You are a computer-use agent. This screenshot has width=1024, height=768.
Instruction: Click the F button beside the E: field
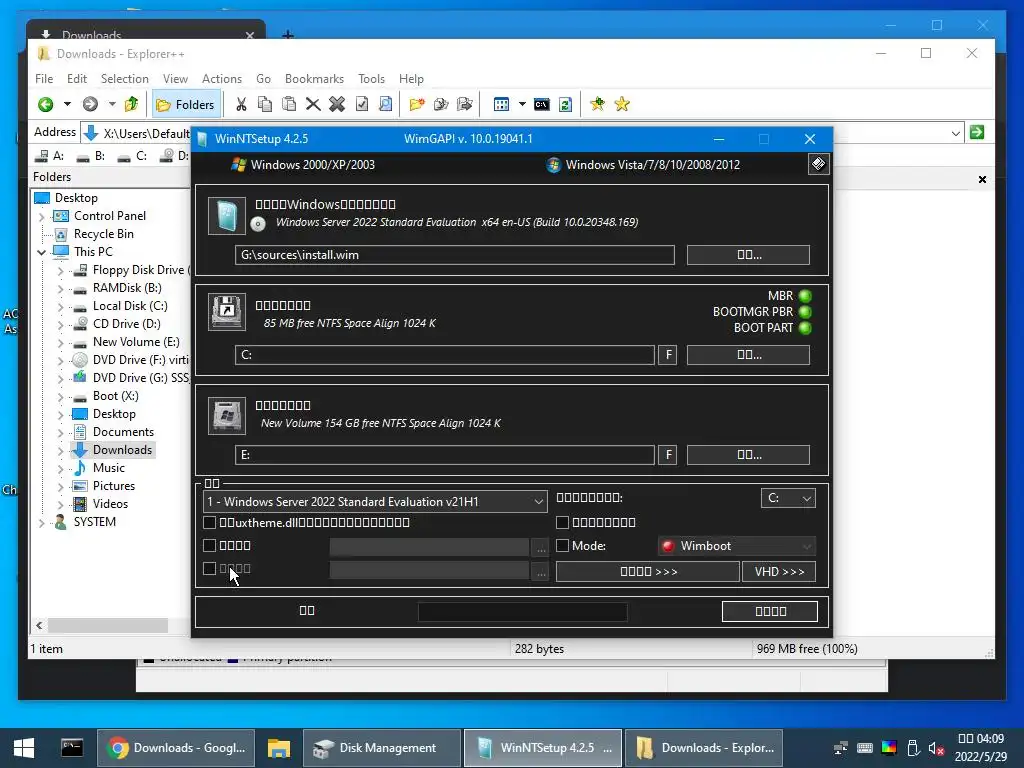coord(667,455)
